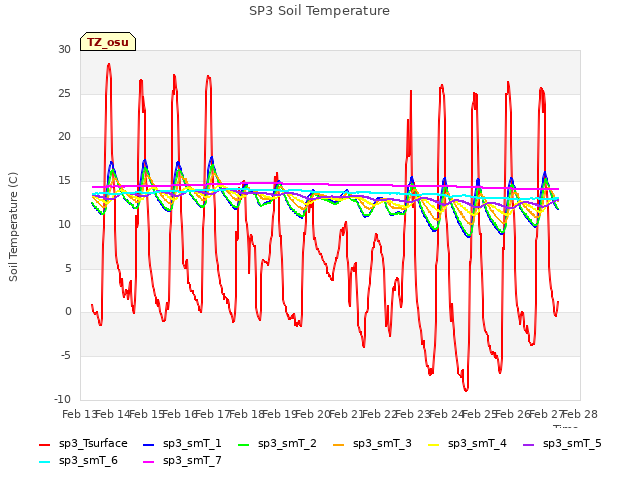Click the magenta sp3_smT_7 legend swatch
The image size is (640, 480).
(x=149, y=462)
